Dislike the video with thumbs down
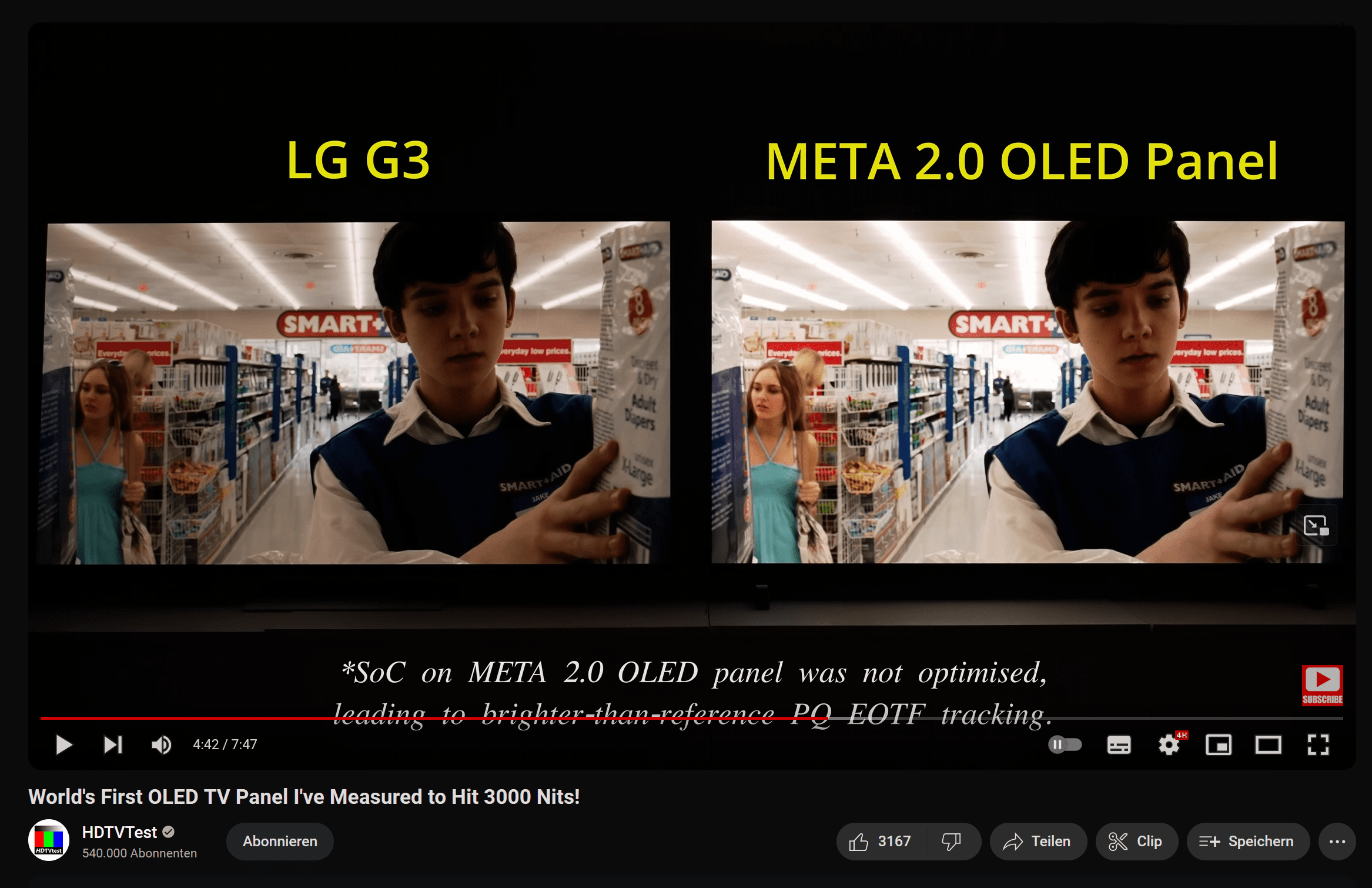The image size is (1372, 888). coord(952,842)
